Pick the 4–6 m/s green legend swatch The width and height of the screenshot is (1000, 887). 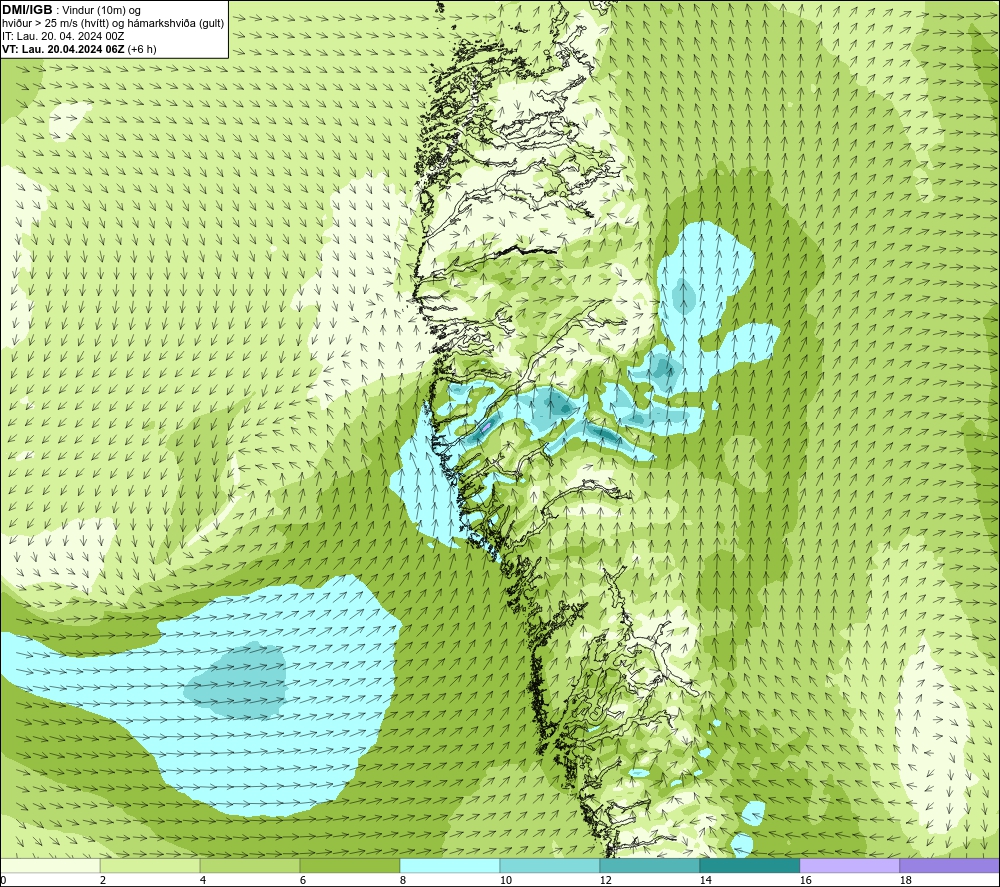tap(250, 865)
